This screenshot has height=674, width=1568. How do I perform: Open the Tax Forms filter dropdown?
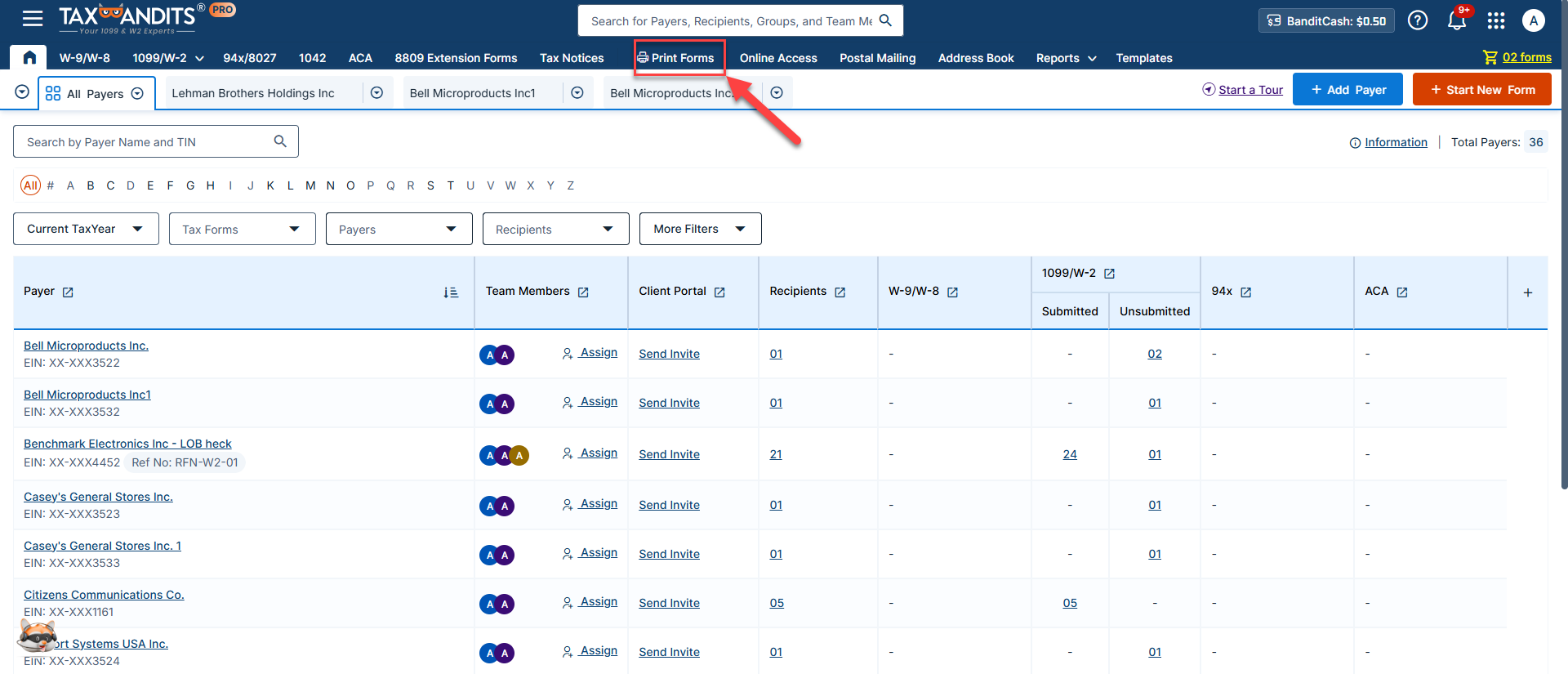[242, 229]
